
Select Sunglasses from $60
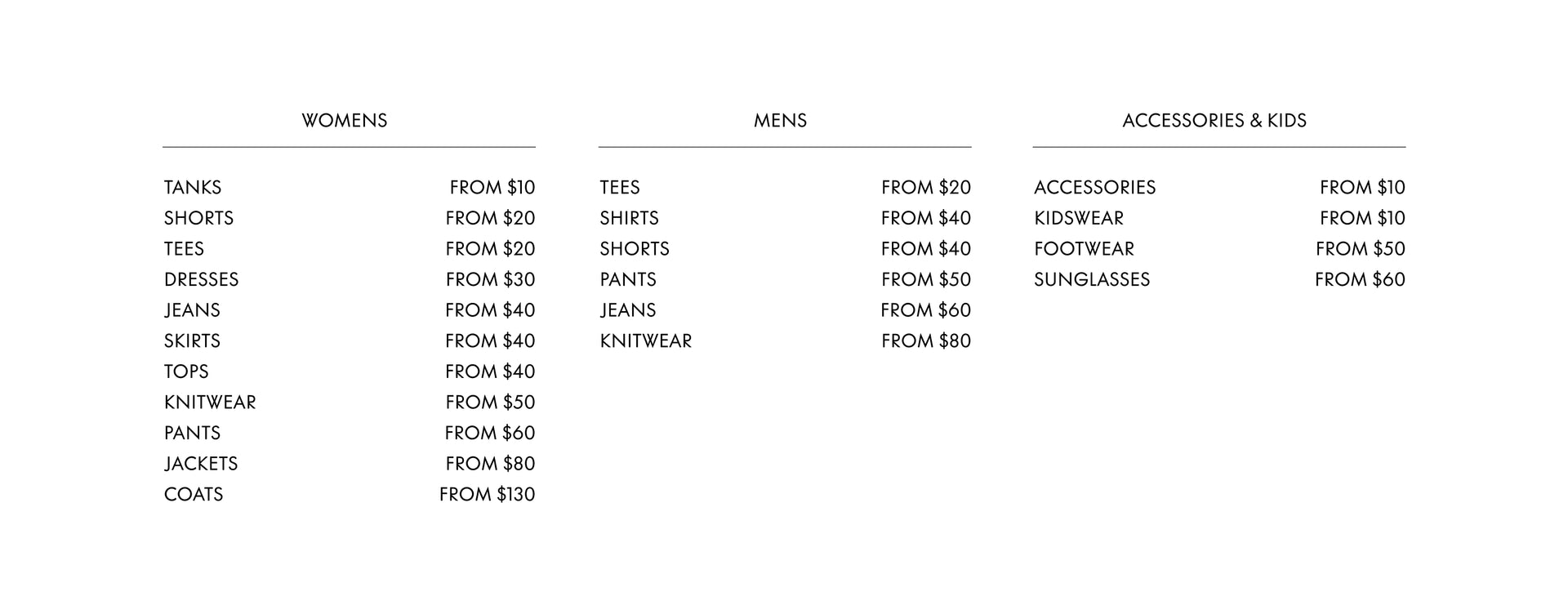click(1219, 279)
